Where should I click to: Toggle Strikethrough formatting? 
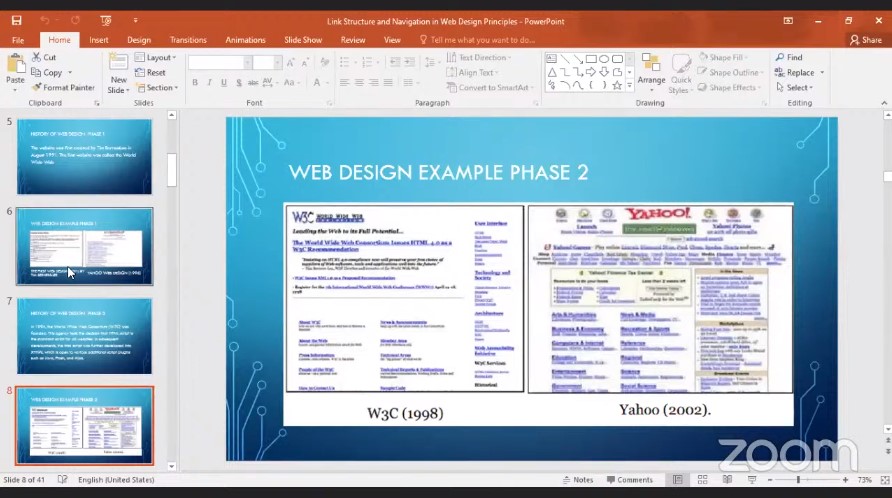[253, 83]
